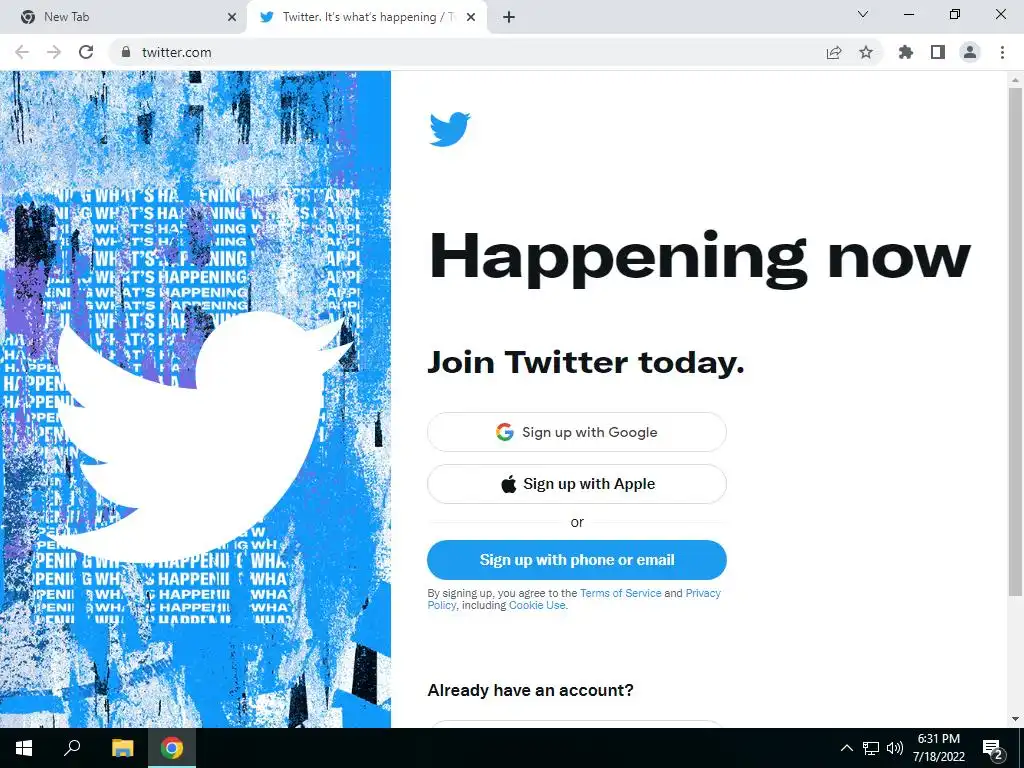Click Sign up with Google
This screenshot has width=1024, height=768.
click(577, 432)
